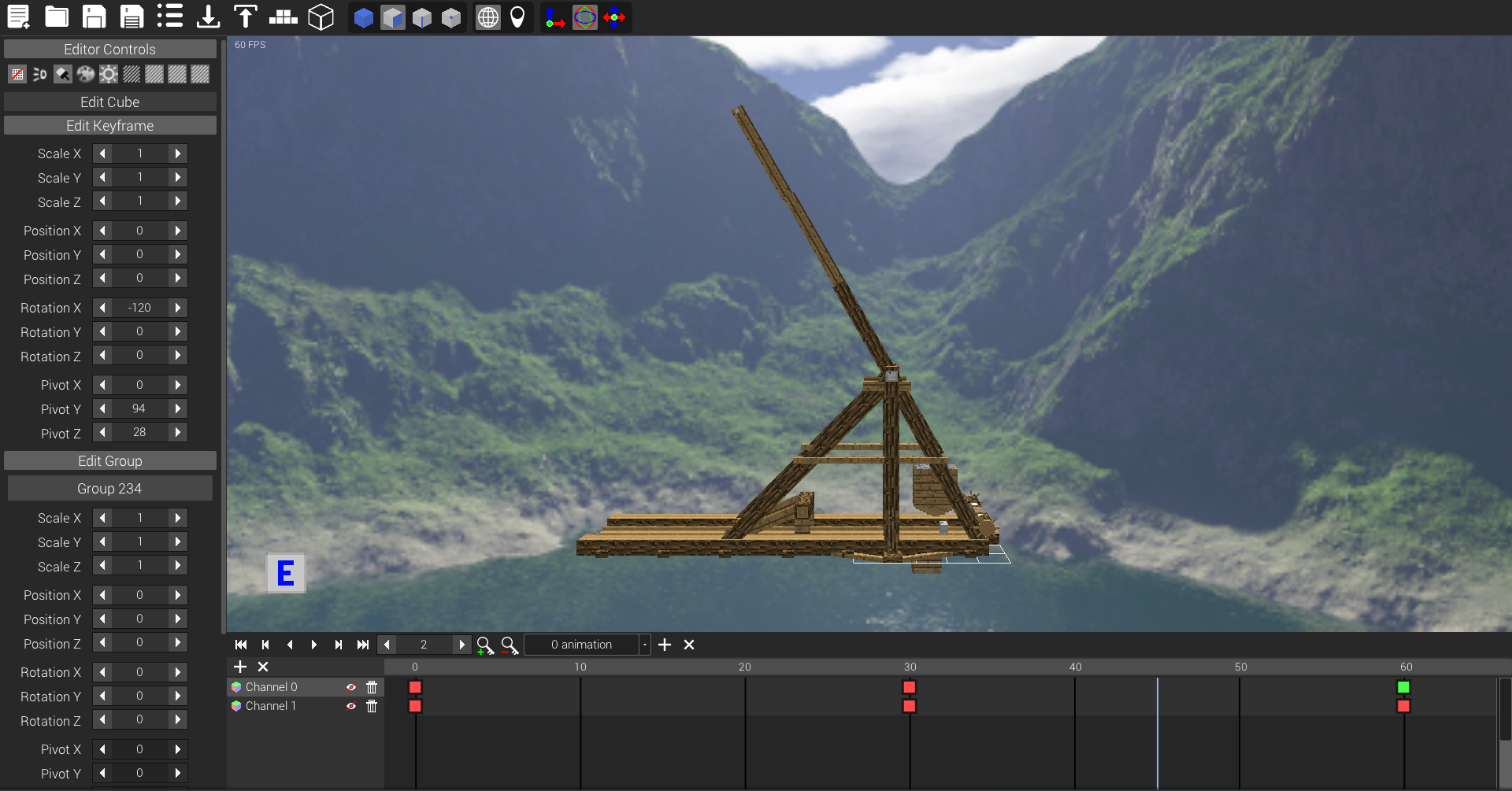Open the Edit Group section
The height and width of the screenshot is (791, 1512).
click(110, 461)
